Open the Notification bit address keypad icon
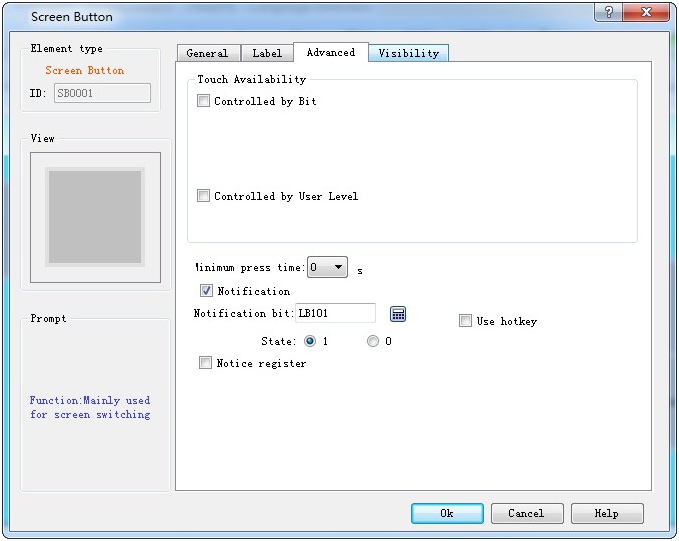The width and height of the screenshot is (679, 541). pos(398,314)
